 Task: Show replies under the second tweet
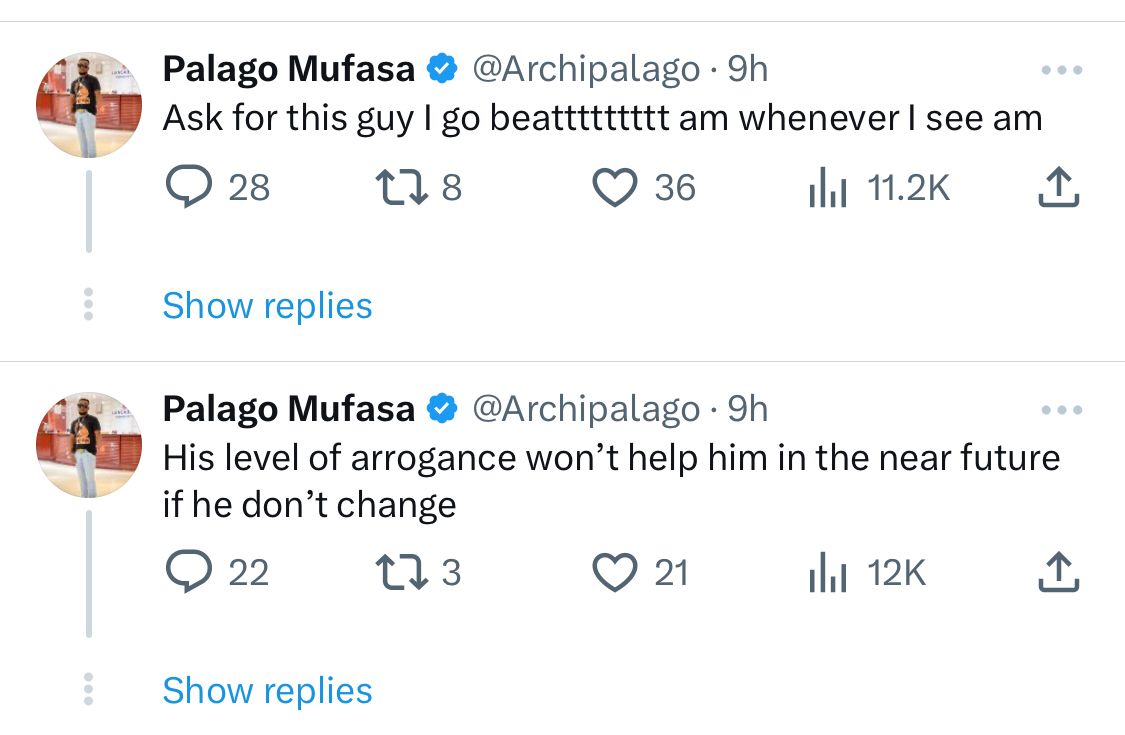268,691
